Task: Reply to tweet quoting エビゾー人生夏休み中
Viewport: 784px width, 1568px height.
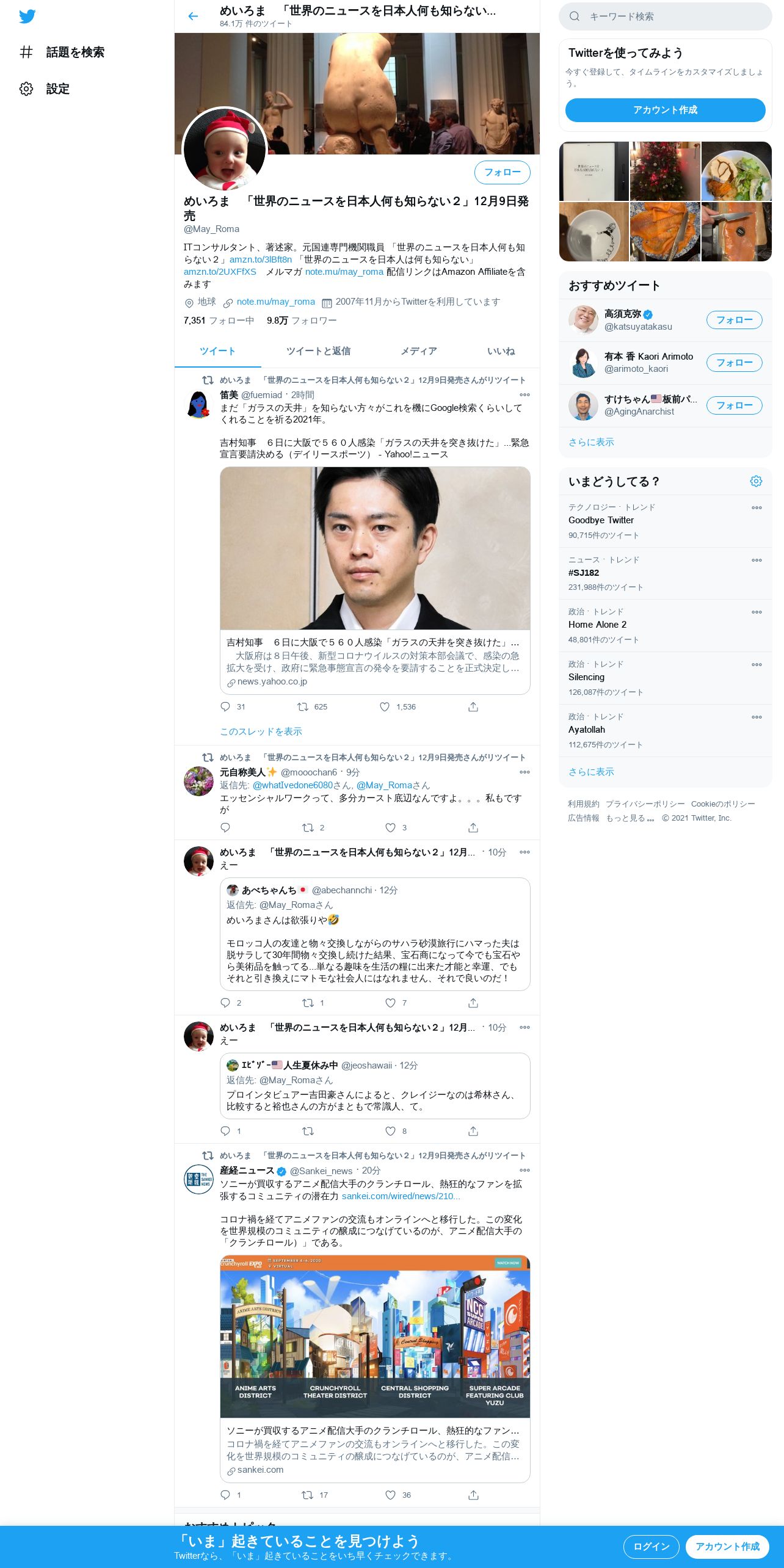Action: click(225, 1131)
